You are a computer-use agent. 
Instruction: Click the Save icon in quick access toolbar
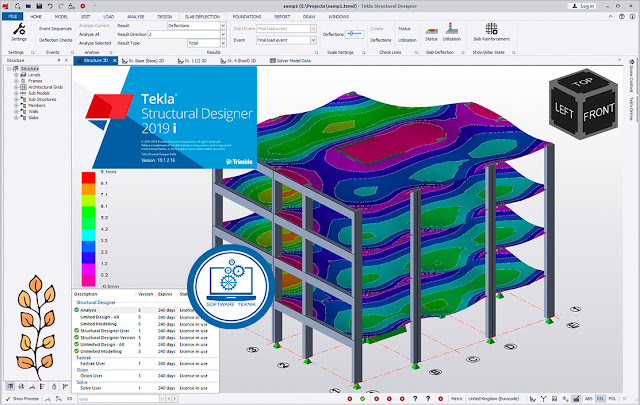pyautogui.click(x=39, y=6)
